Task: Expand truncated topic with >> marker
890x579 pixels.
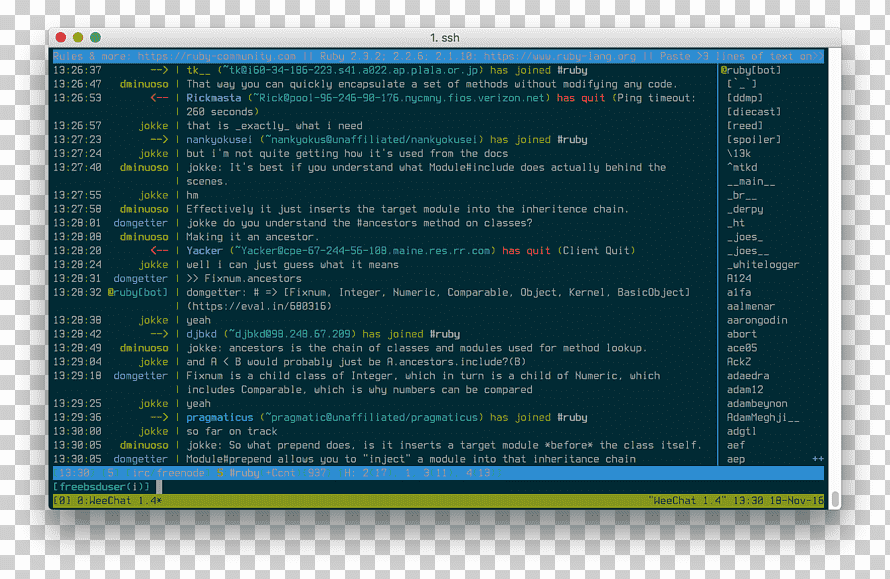Action: pyautogui.click(x=818, y=56)
